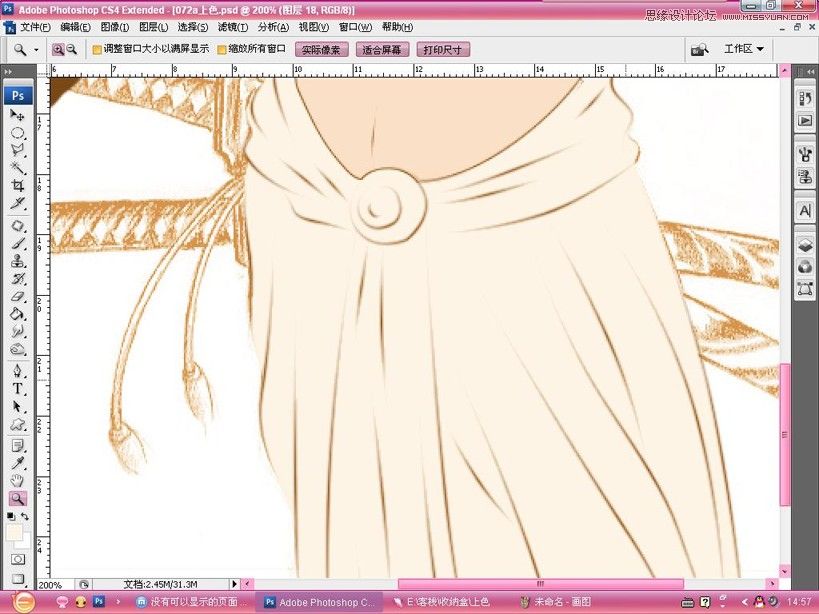
Task: Select the Magic Wand tool
Action: [x=17, y=168]
